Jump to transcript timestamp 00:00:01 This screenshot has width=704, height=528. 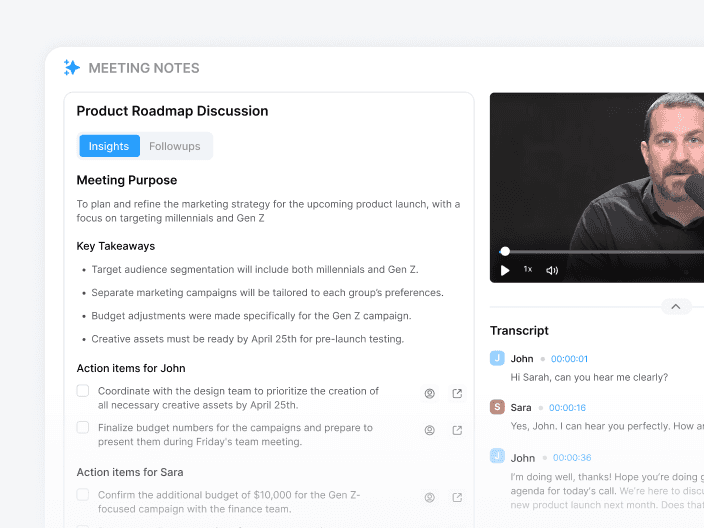569,359
